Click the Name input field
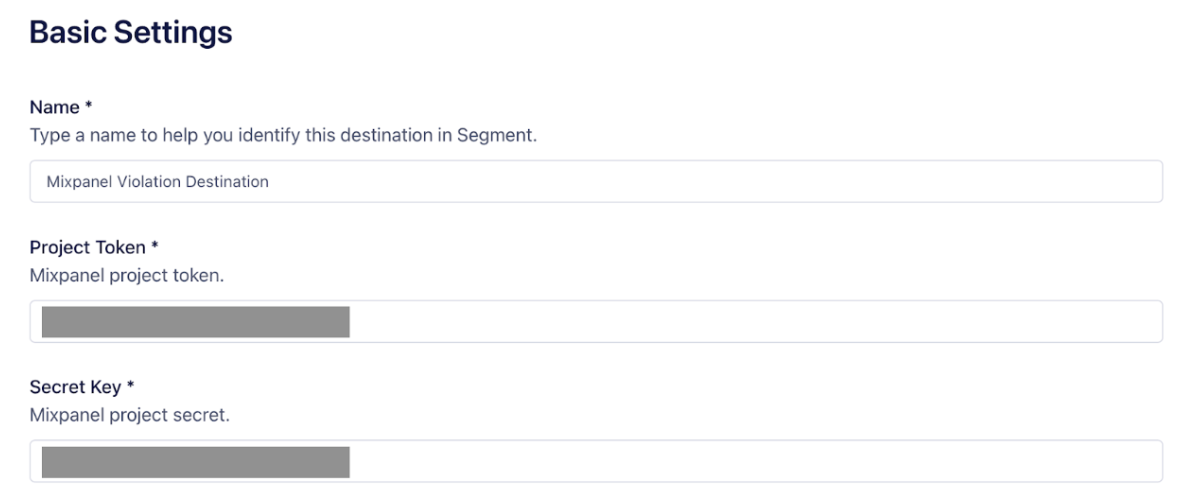This screenshot has width=1183, height=500. (x=700, y=182)
